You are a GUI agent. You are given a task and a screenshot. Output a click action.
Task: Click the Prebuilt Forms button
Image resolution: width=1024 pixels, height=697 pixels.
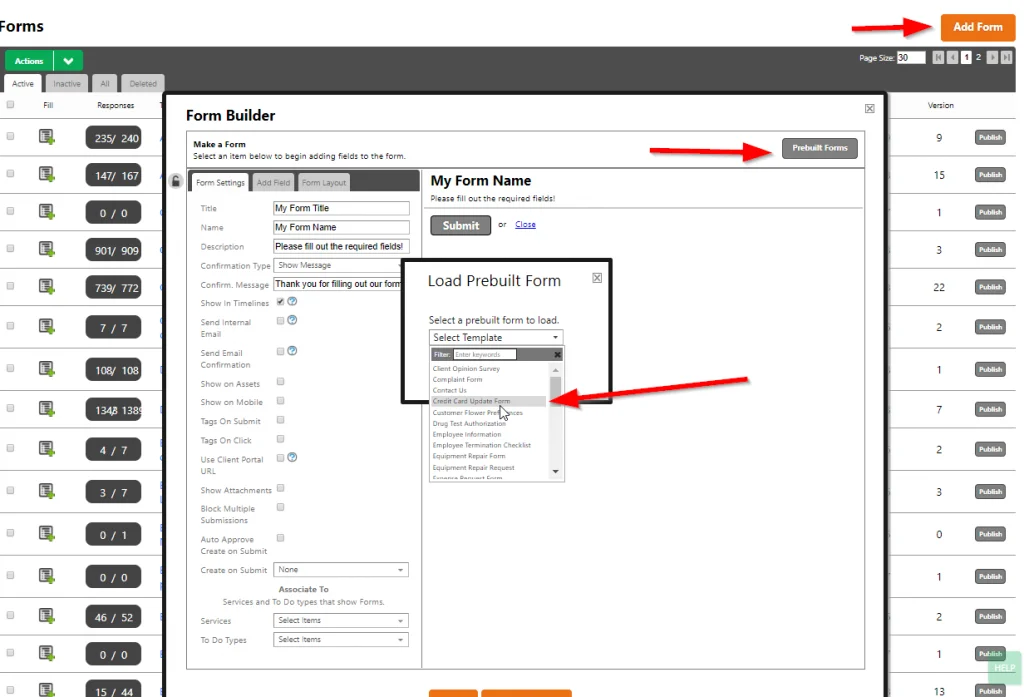point(819,148)
